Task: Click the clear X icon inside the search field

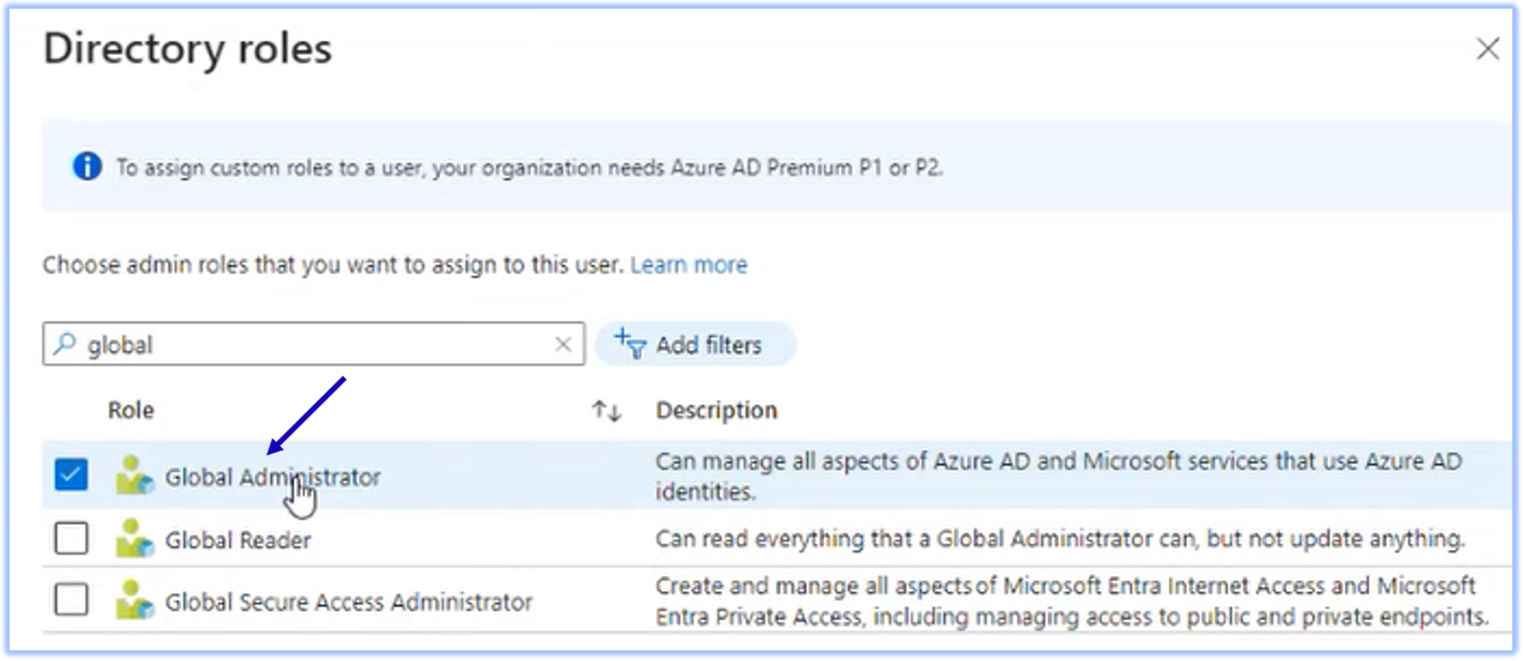Action: click(x=561, y=344)
